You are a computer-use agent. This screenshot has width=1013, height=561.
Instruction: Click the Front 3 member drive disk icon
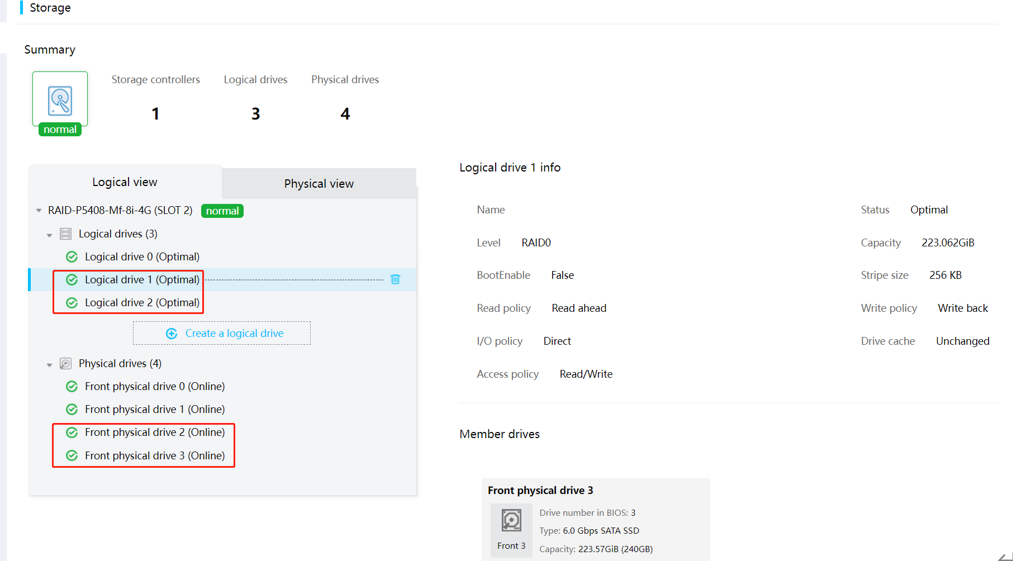pos(511,521)
